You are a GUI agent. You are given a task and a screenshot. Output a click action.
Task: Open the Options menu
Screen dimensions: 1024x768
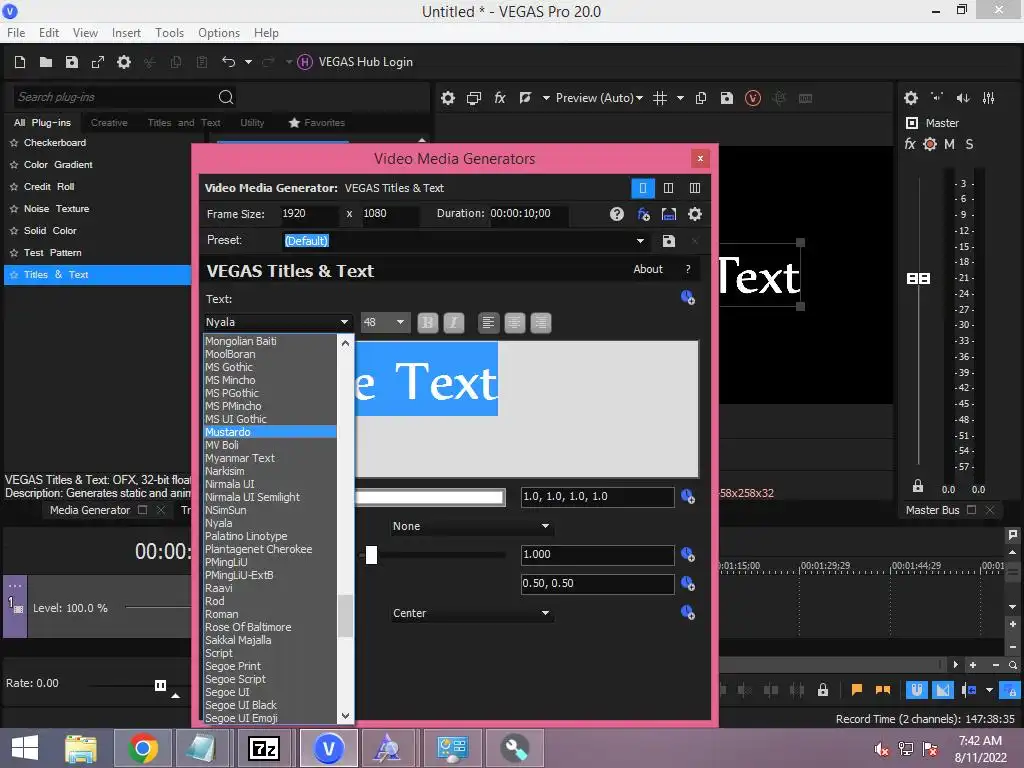[x=219, y=33]
